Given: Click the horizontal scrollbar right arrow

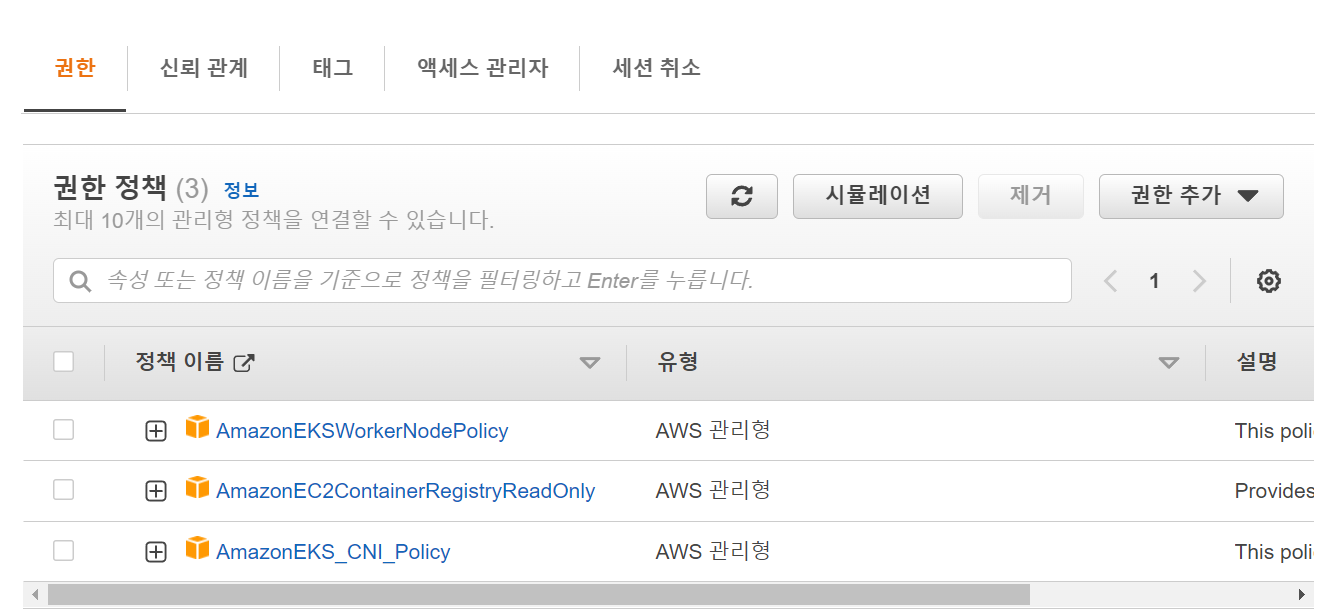Looking at the screenshot, I should pyautogui.click(x=1302, y=594).
